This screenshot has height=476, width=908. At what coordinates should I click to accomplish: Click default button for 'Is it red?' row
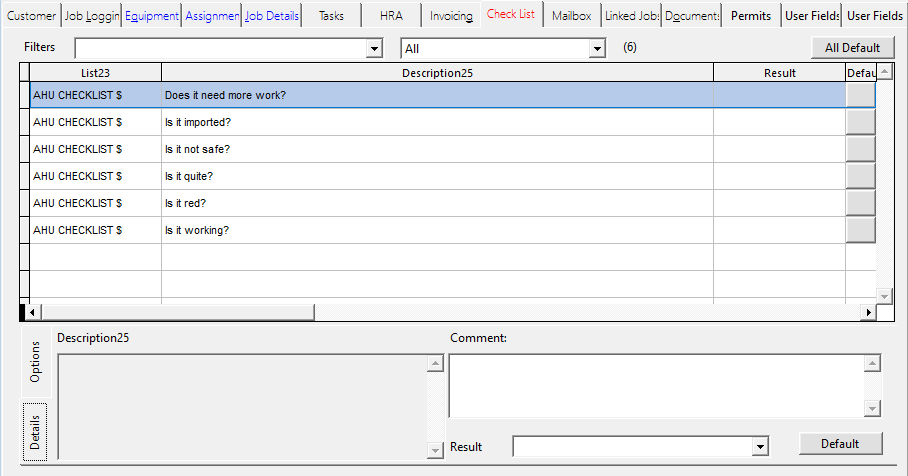coord(860,203)
